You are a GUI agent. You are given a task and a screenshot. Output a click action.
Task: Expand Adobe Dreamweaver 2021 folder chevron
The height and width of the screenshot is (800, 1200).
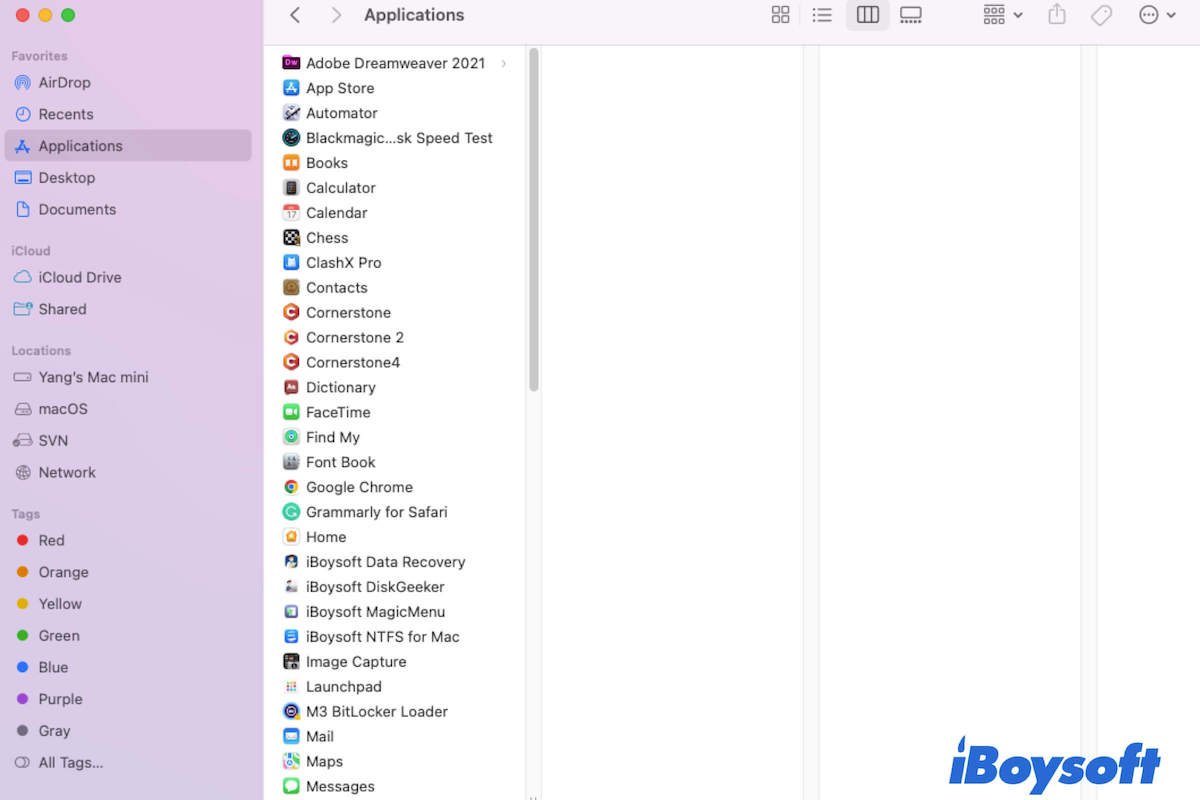[503, 62]
